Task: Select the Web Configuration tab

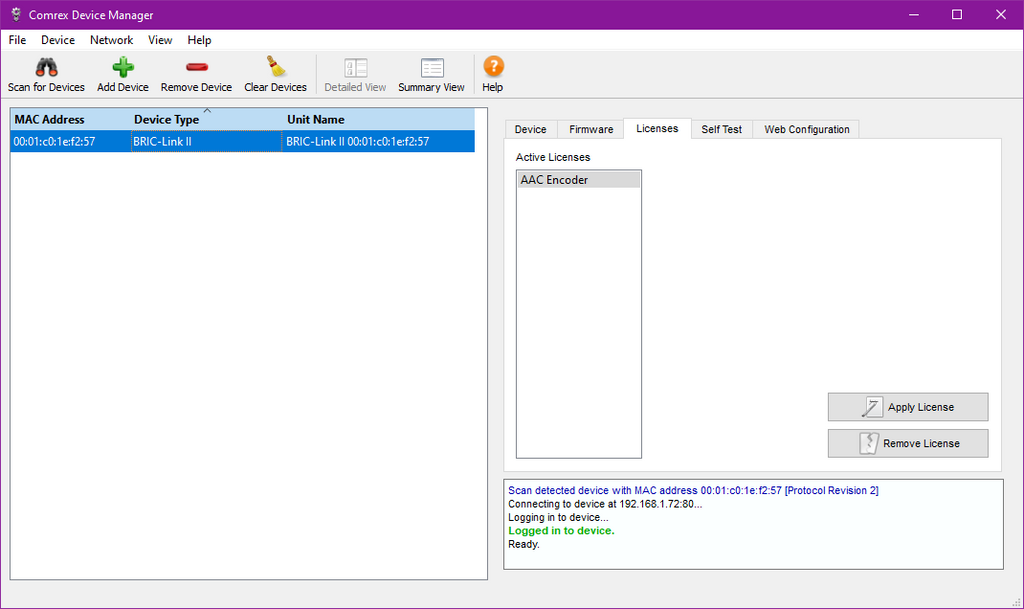Action: (807, 129)
